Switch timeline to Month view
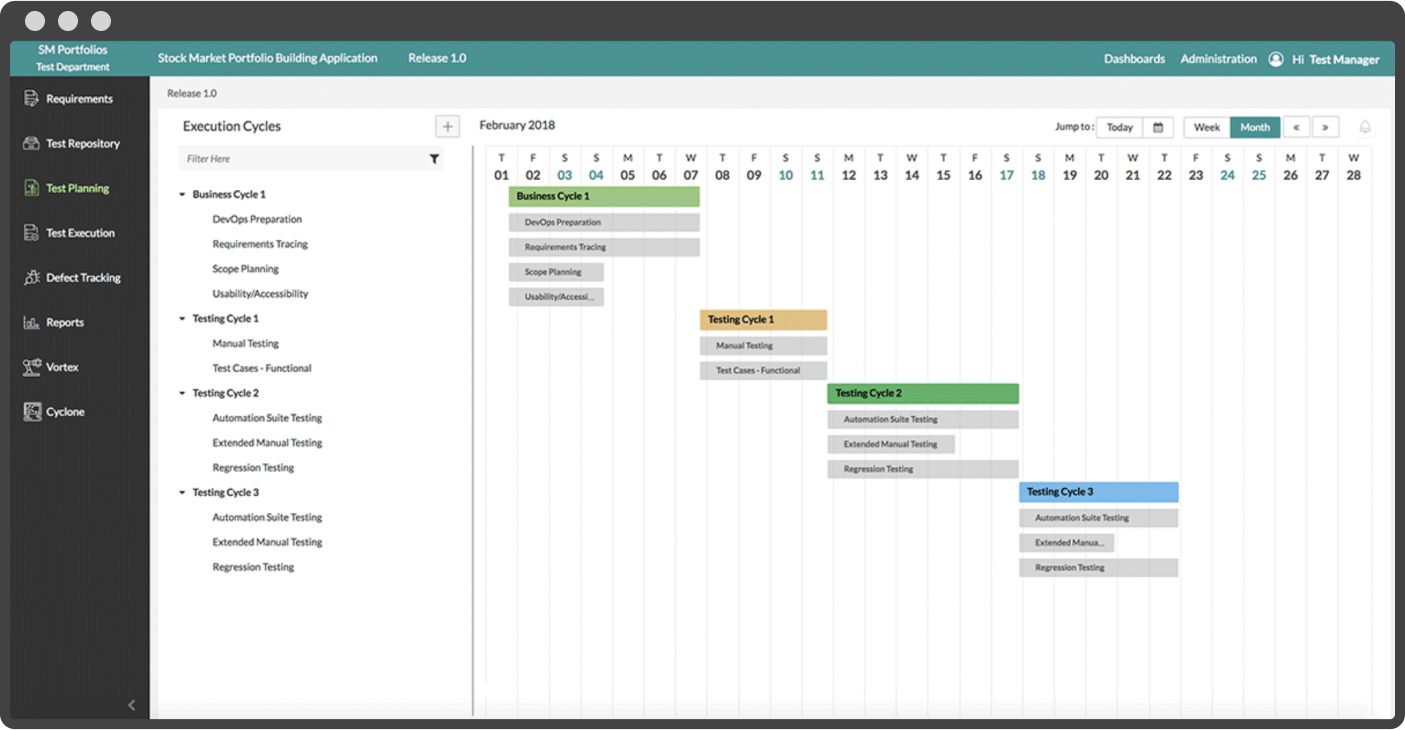Screen dimensions: 1405x730 click(x=1255, y=127)
